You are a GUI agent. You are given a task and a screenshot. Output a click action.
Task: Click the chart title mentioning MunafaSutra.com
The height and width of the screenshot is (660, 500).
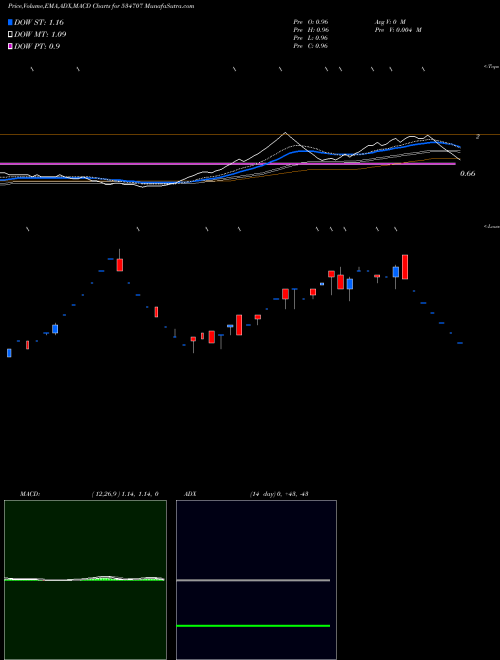point(101,7)
